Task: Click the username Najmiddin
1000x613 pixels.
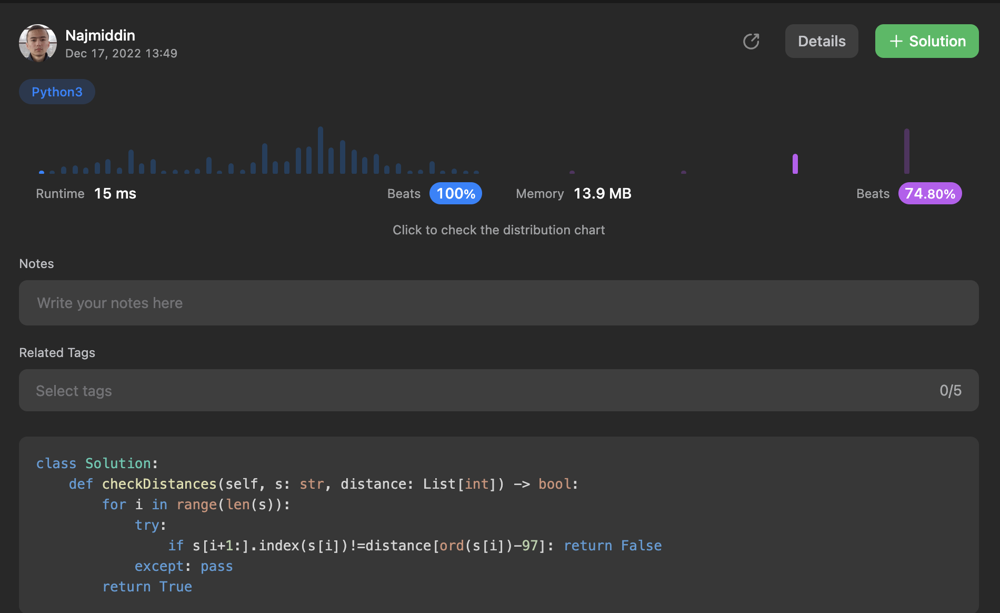Action: [100, 34]
